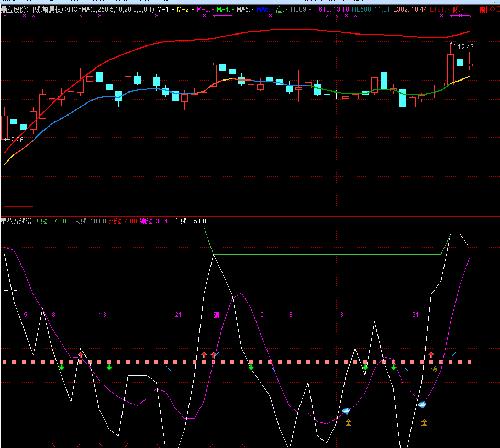Click the rightmost blue diamond marker
The width and height of the screenshot is (500, 448).
[x=422, y=405]
